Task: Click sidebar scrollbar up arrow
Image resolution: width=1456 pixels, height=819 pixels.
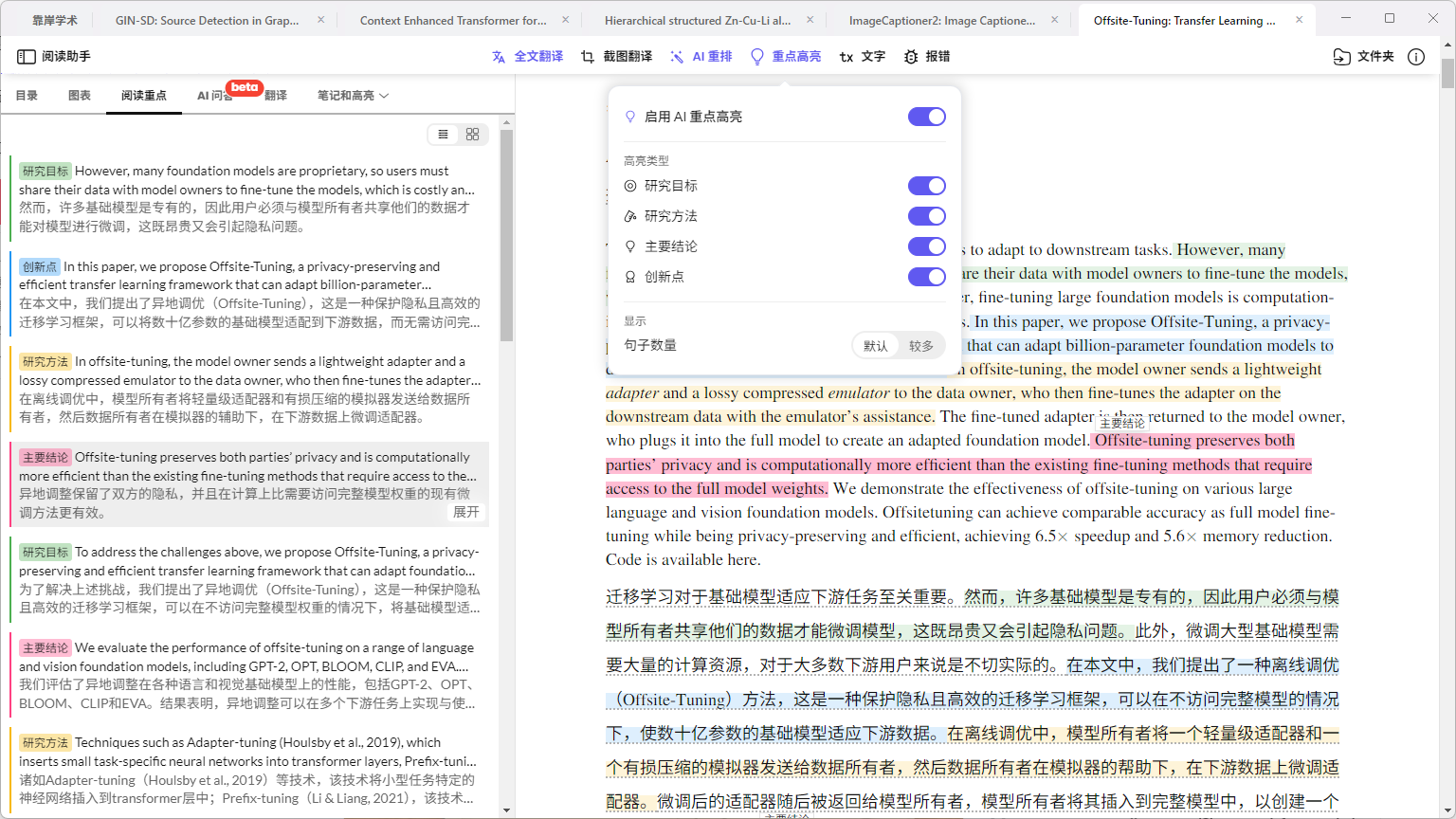Action: pos(506,122)
